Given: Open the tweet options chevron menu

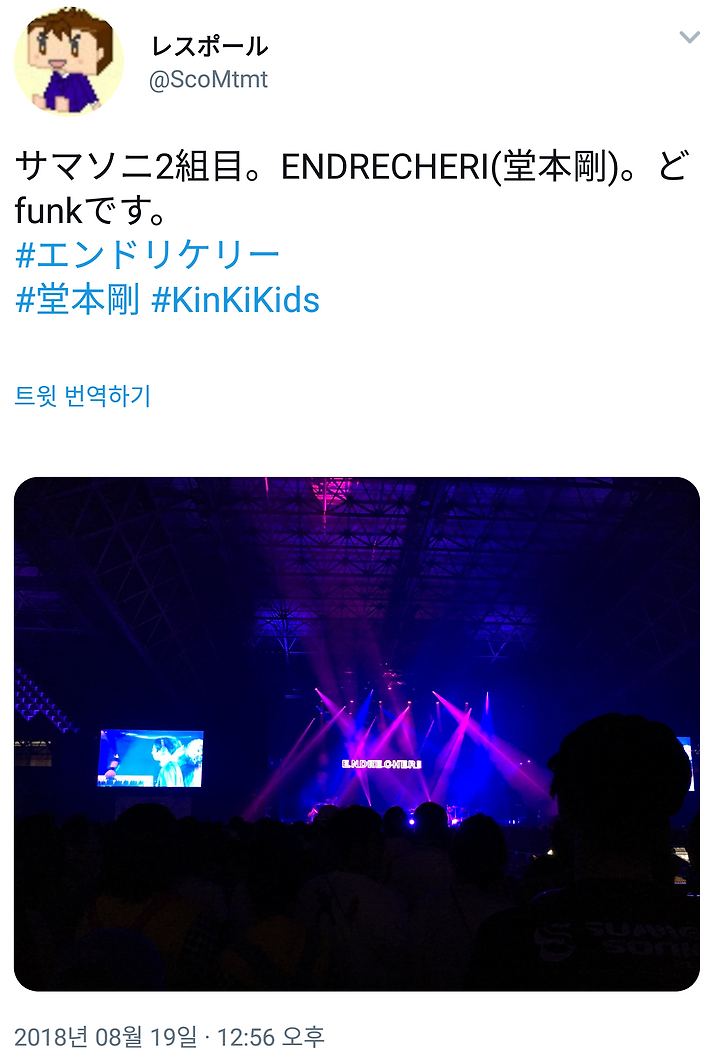Looking at the screenshot, I should point(689,37).
